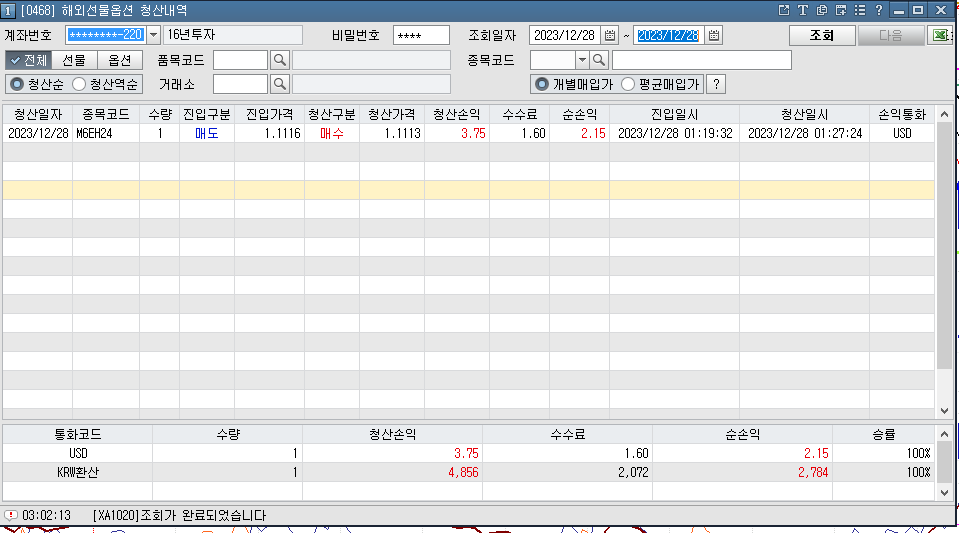Viewport: 959px width, 533px height.
Task: Click the 1.1113 closing price cell
Action: pos(391,133)
